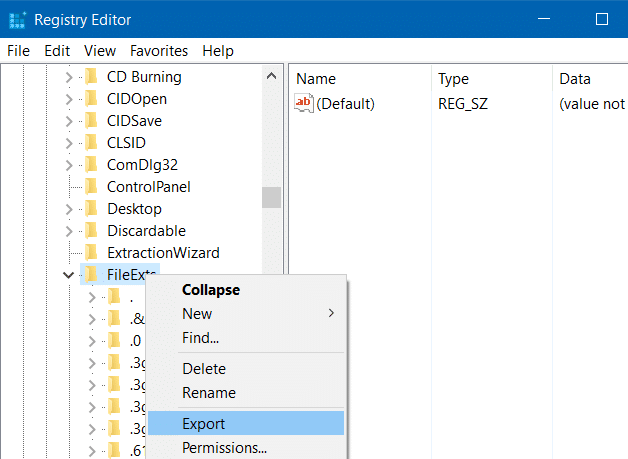Click the ComDlg32 folder icon

point(92,164)
